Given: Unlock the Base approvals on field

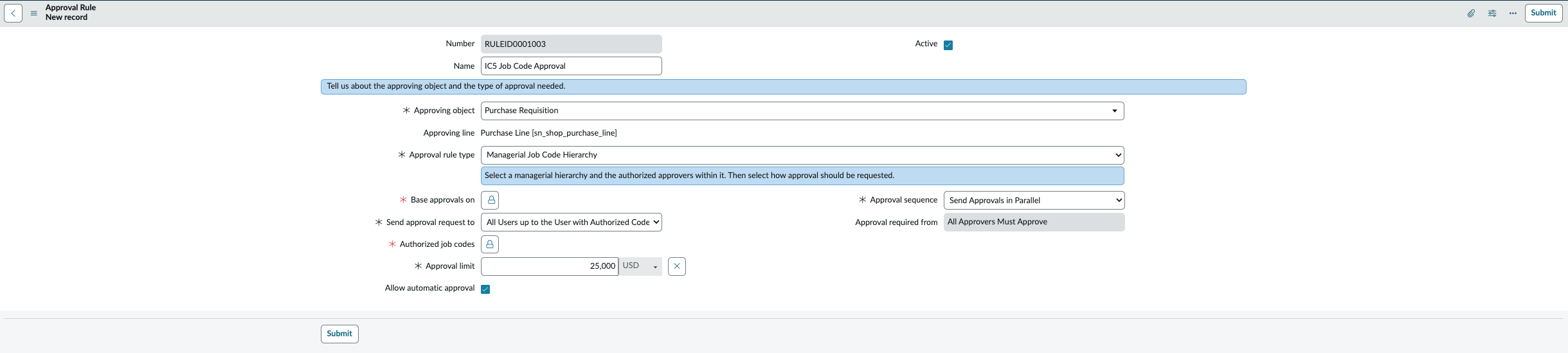Looking at the screenshot, I should (x=490, y=200).
